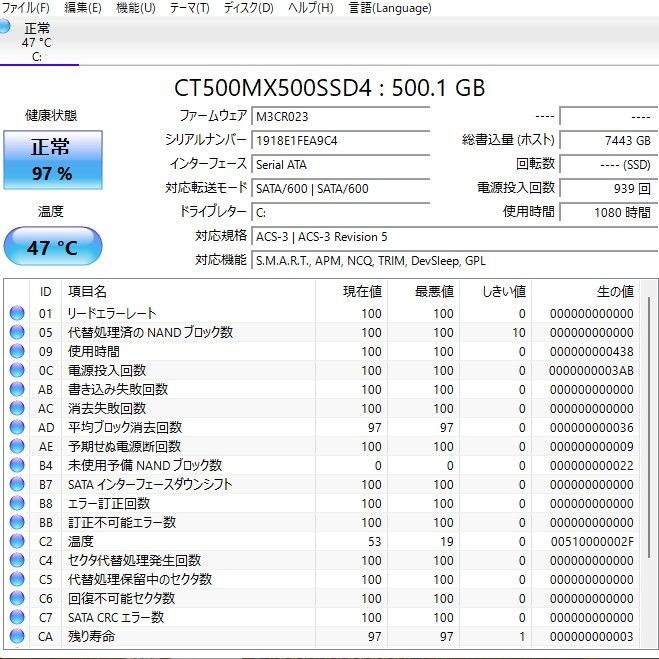Click the status icon for 01 リードエラーレート
The height and width of the screenshot is (659, 659).
point(17,313)
